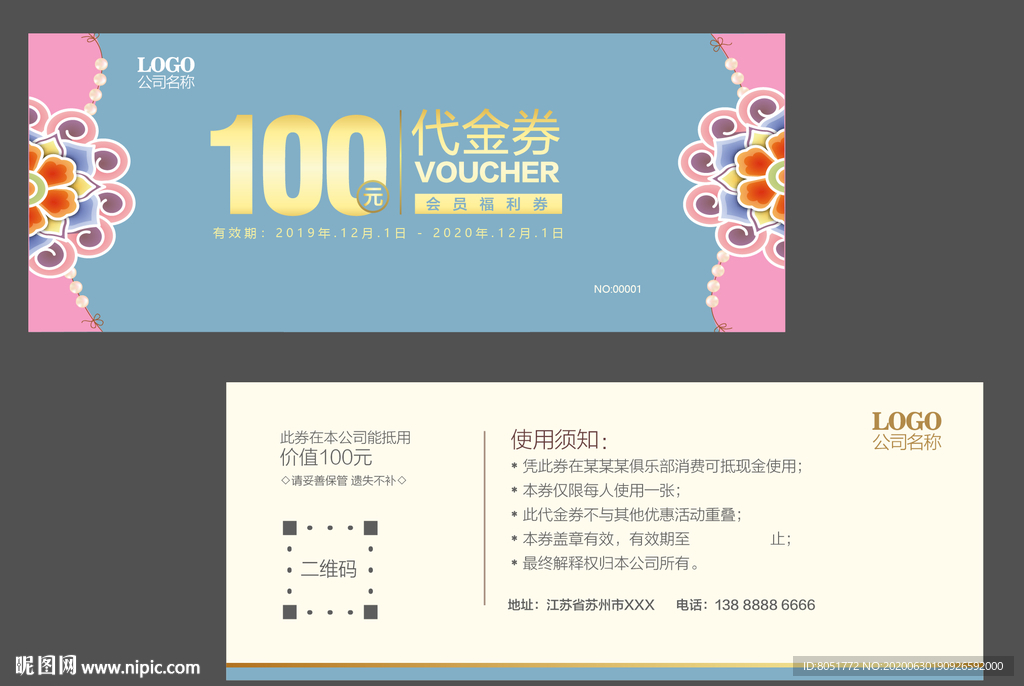Select the white 公司名称 text on the blue voucher
The image size is (1024, 686).
pyautogui.click(x=166, y=82)
